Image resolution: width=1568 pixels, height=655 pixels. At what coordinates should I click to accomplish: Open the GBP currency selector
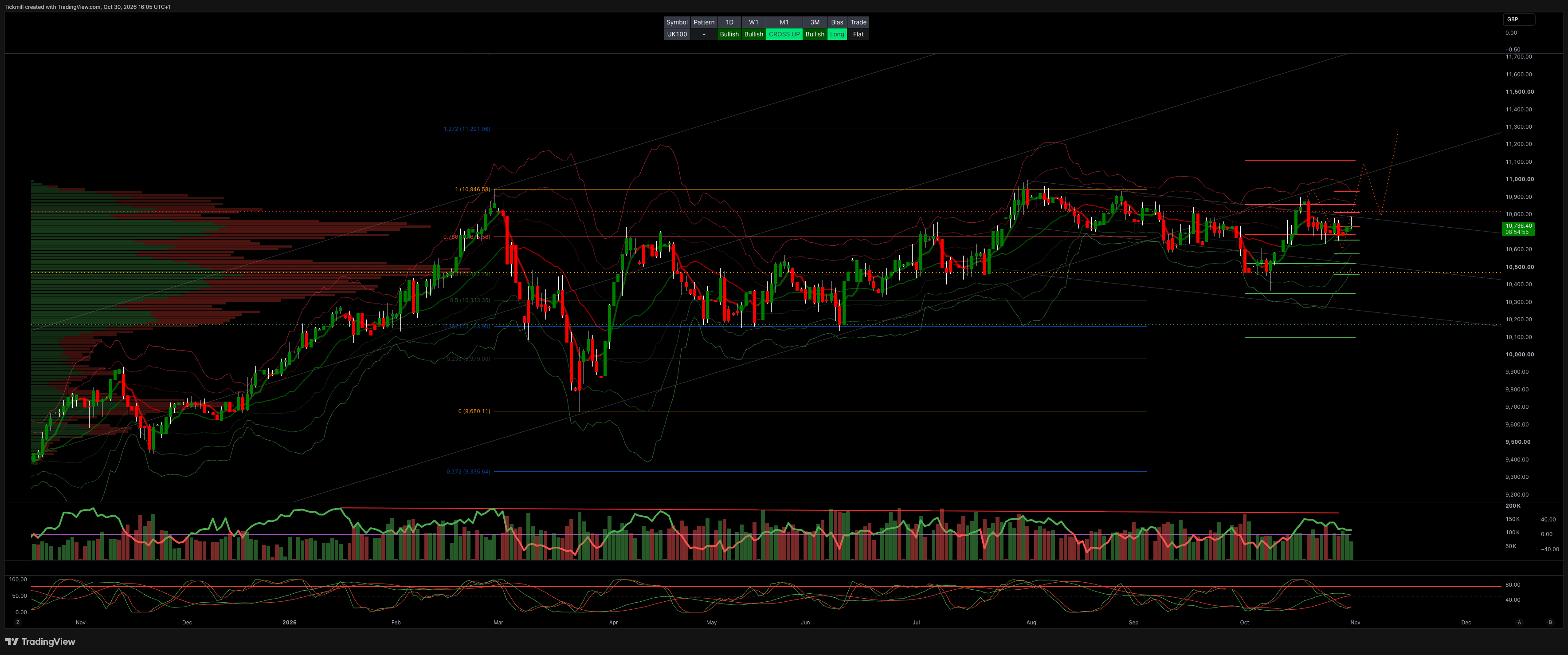coord(1519,20)
